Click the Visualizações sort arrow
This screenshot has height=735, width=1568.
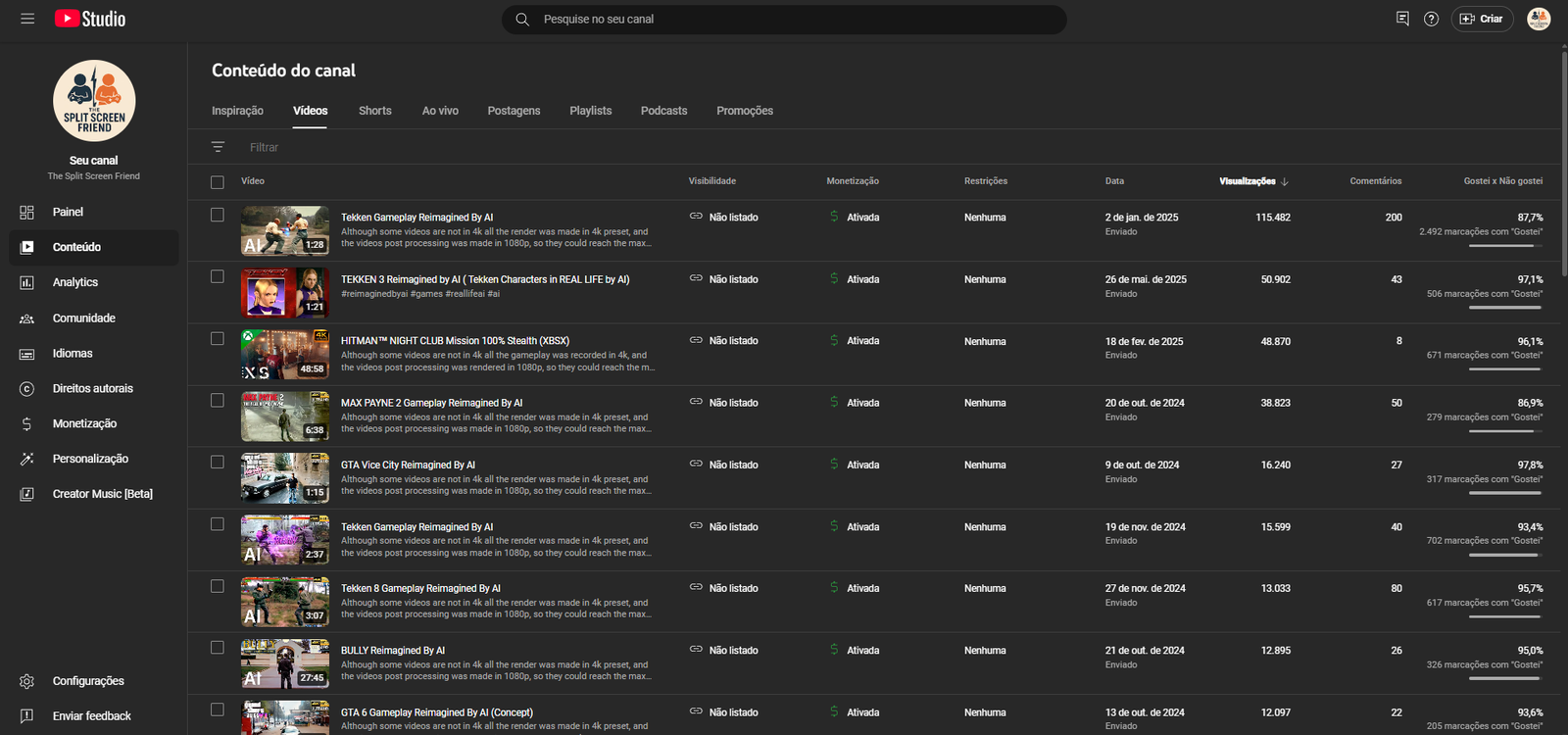[1285, 181]
